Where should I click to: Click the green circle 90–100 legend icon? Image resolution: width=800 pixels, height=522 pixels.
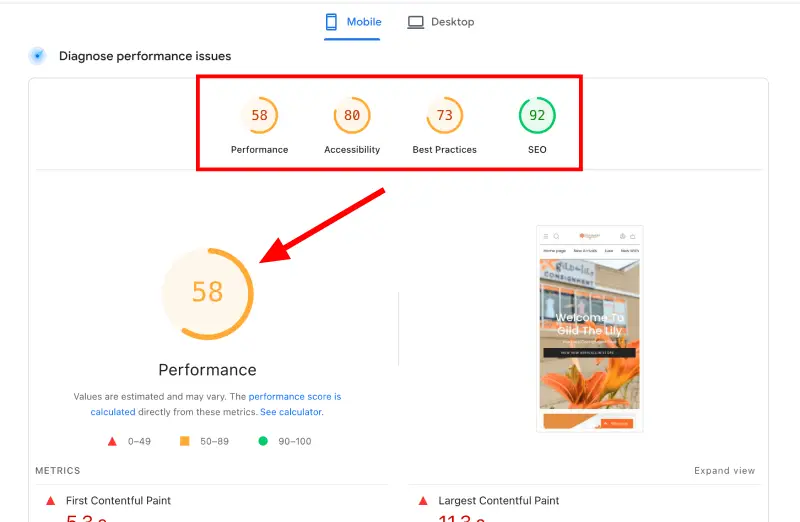pyautogui.click(x=263, y=441)
